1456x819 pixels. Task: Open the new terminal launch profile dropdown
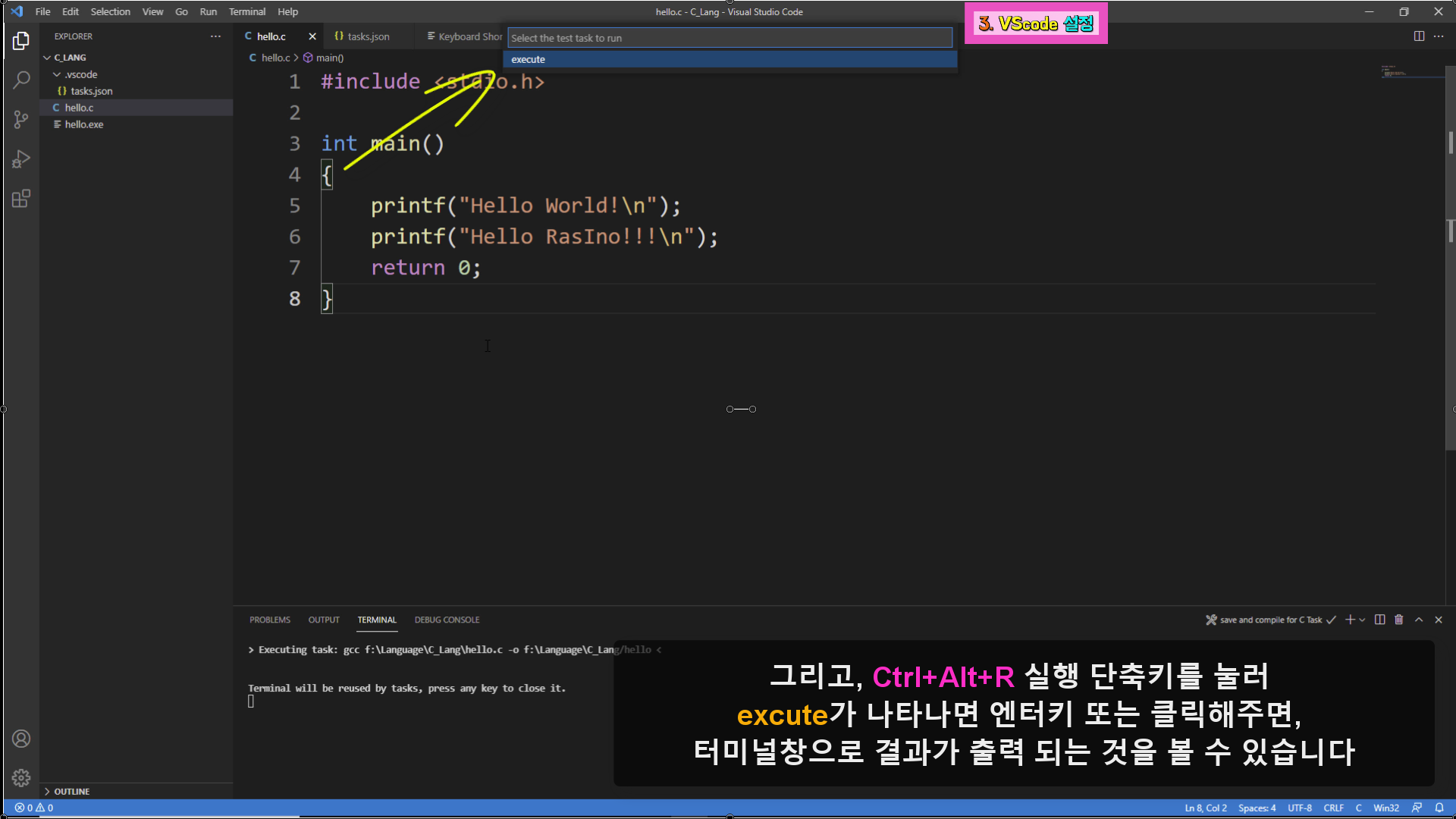click(x=1363, y=620)
